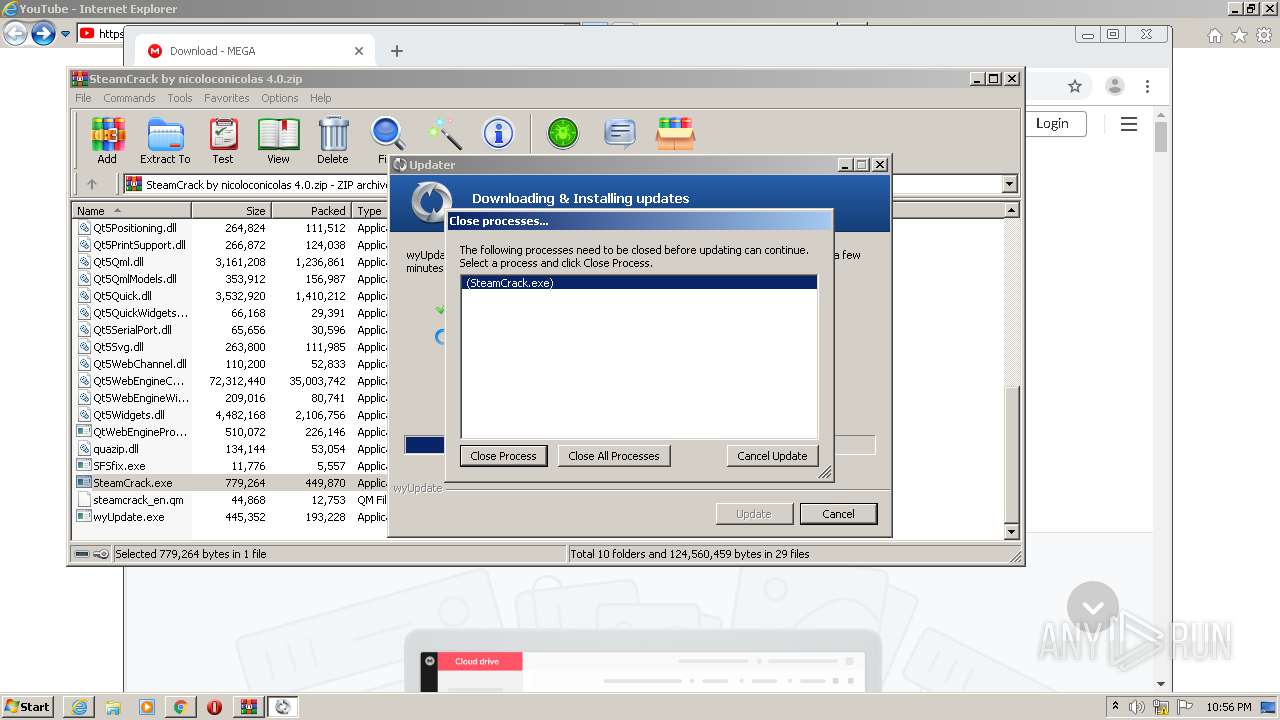
Task: Open new Chrome tab with plus
Action: click(397, 51)
